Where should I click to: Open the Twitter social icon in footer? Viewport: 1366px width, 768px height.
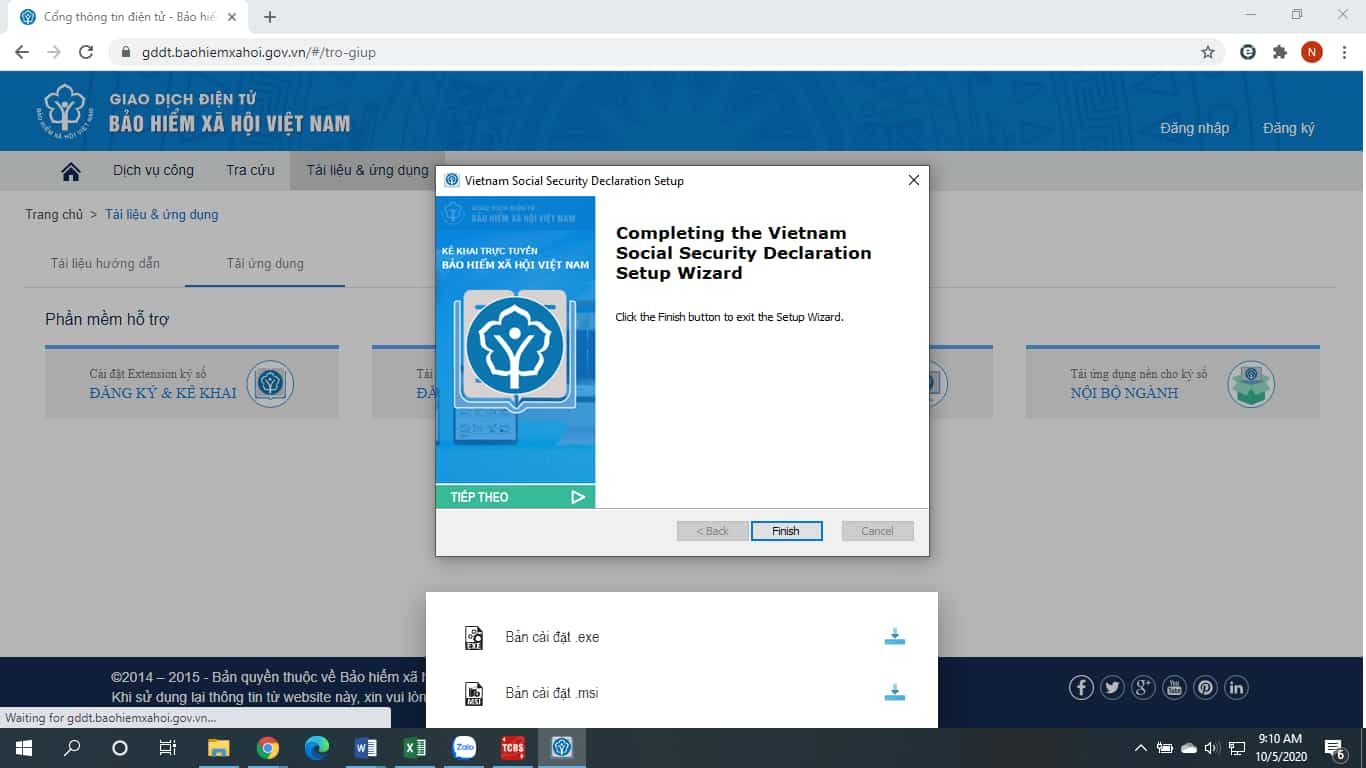[1112, 687]
